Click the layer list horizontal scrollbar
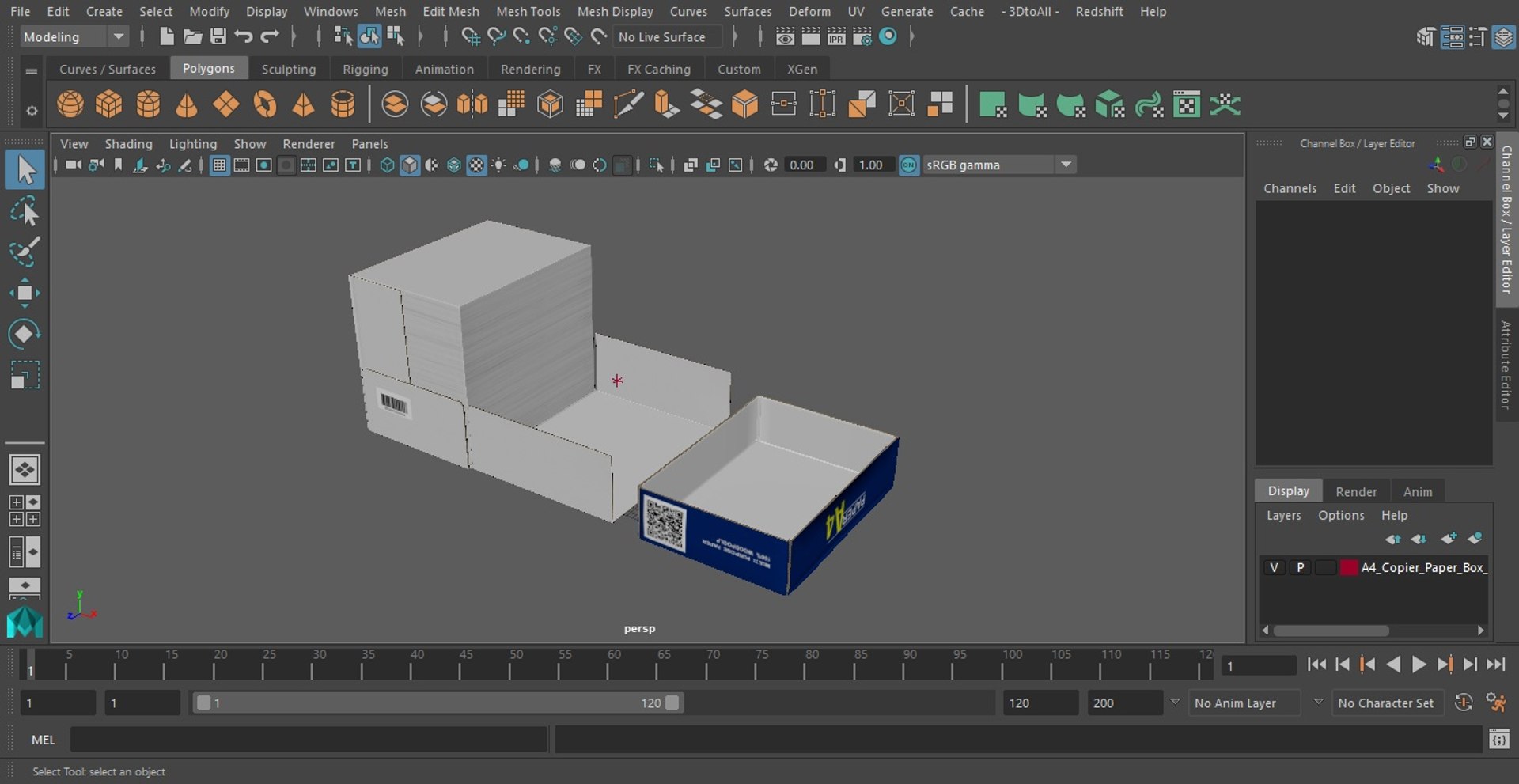This screenshot has width=1519, height=784. coord(1331,631)
